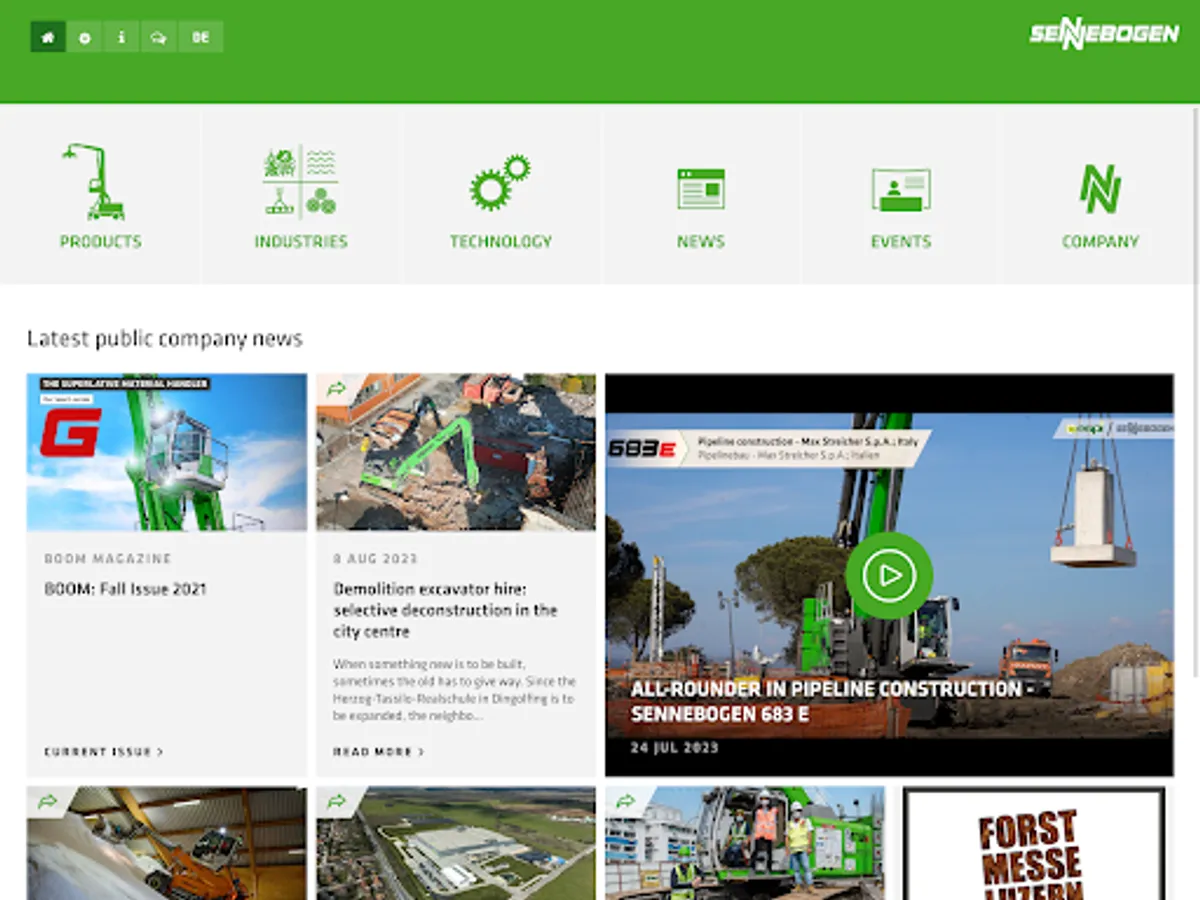
Task: Open the settings gear icon in header
Action: click(x=85, y=37)
